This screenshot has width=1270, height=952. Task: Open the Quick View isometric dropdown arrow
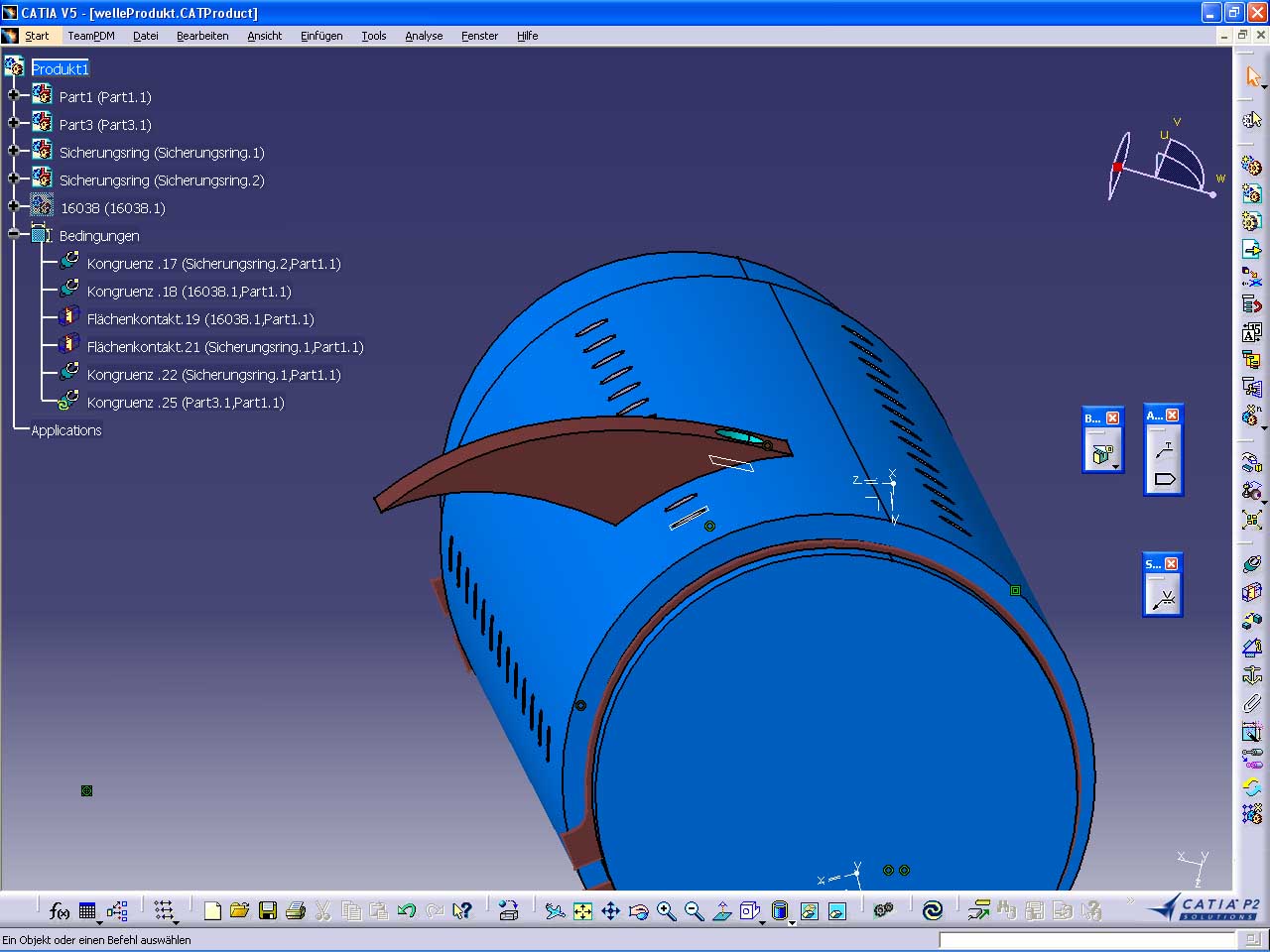tap(761, 922)
